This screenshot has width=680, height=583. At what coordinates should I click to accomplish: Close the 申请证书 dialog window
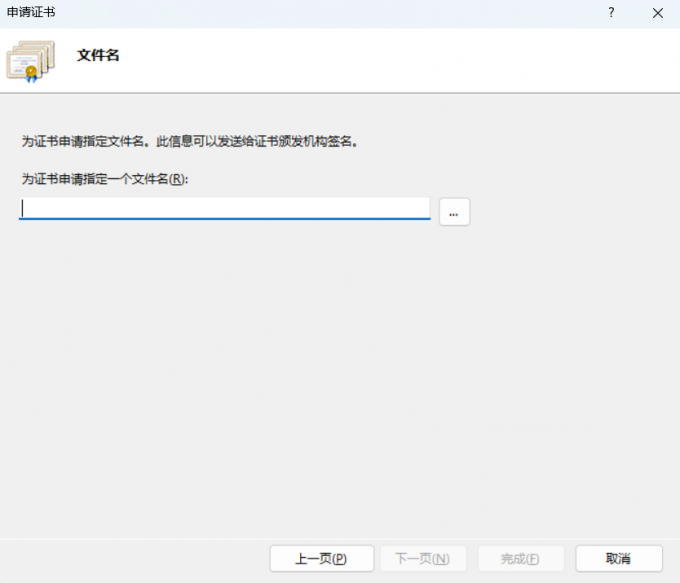click(657, 13)
